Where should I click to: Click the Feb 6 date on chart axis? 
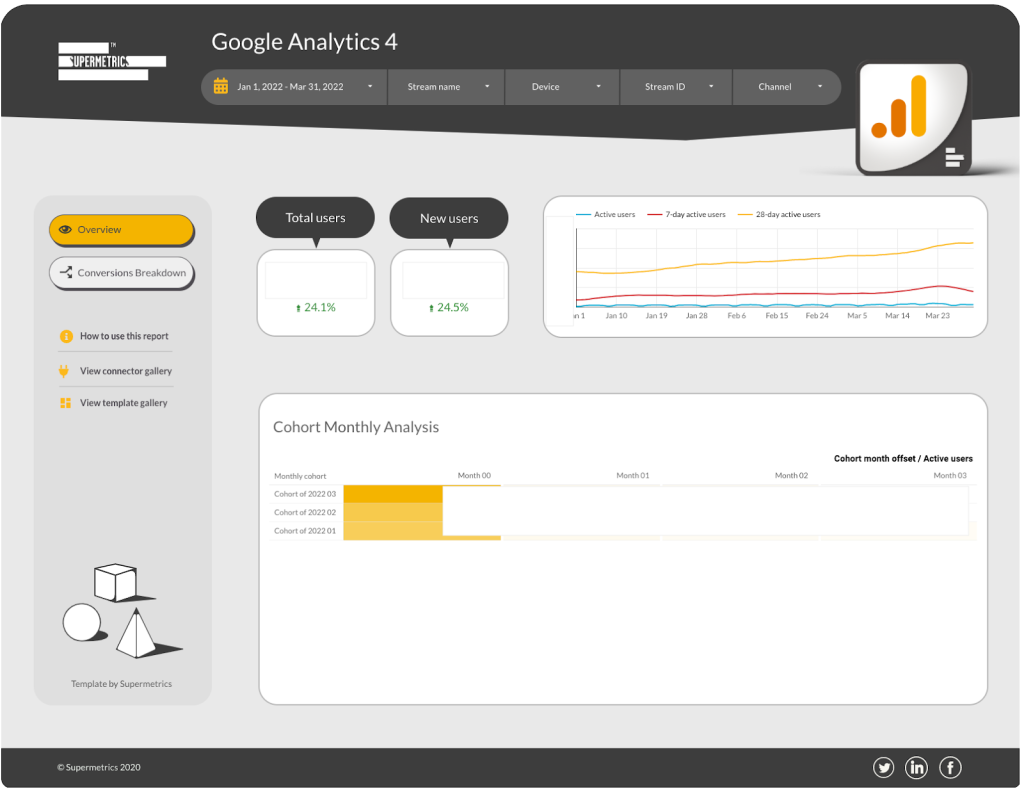737,315
